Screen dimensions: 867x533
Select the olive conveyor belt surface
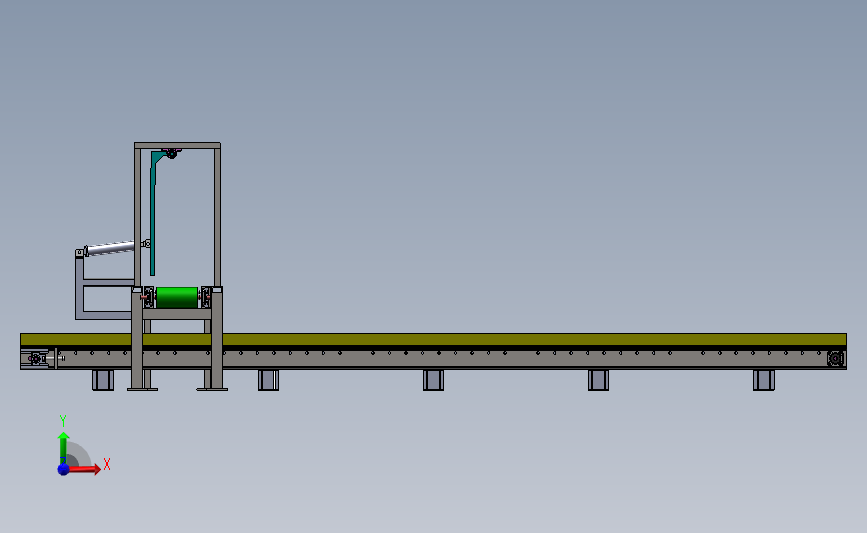point(434,339)
